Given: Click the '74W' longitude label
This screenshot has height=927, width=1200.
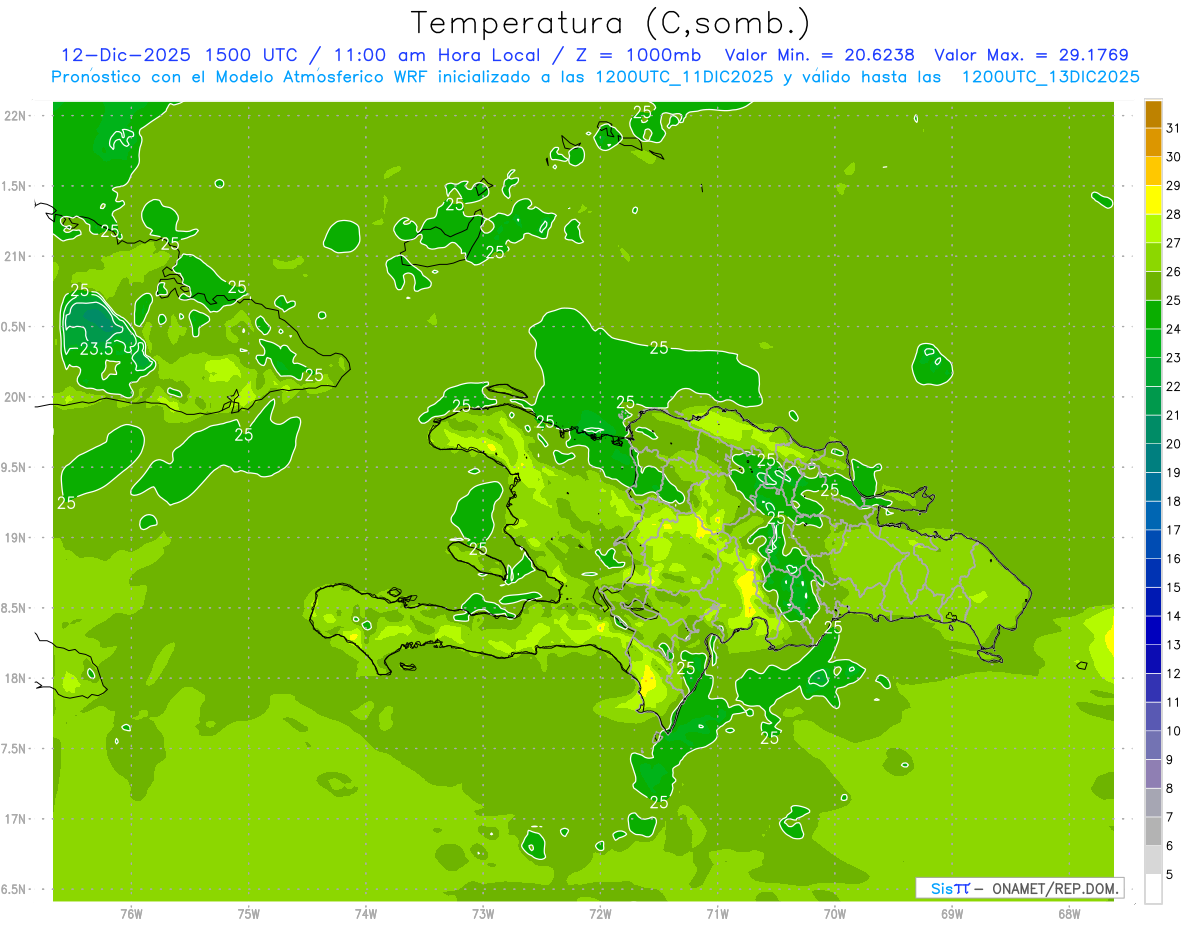Looking at the screenshot, I should point(366,913).
